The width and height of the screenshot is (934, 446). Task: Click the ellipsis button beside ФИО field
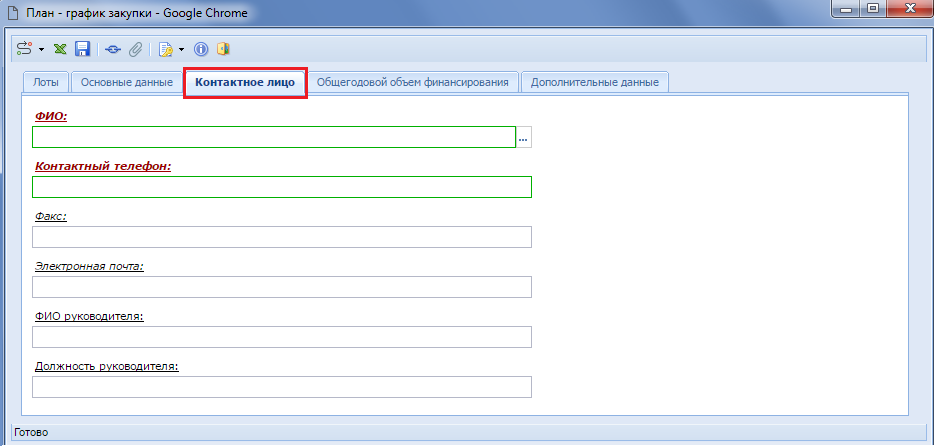(x=523, y=138)
